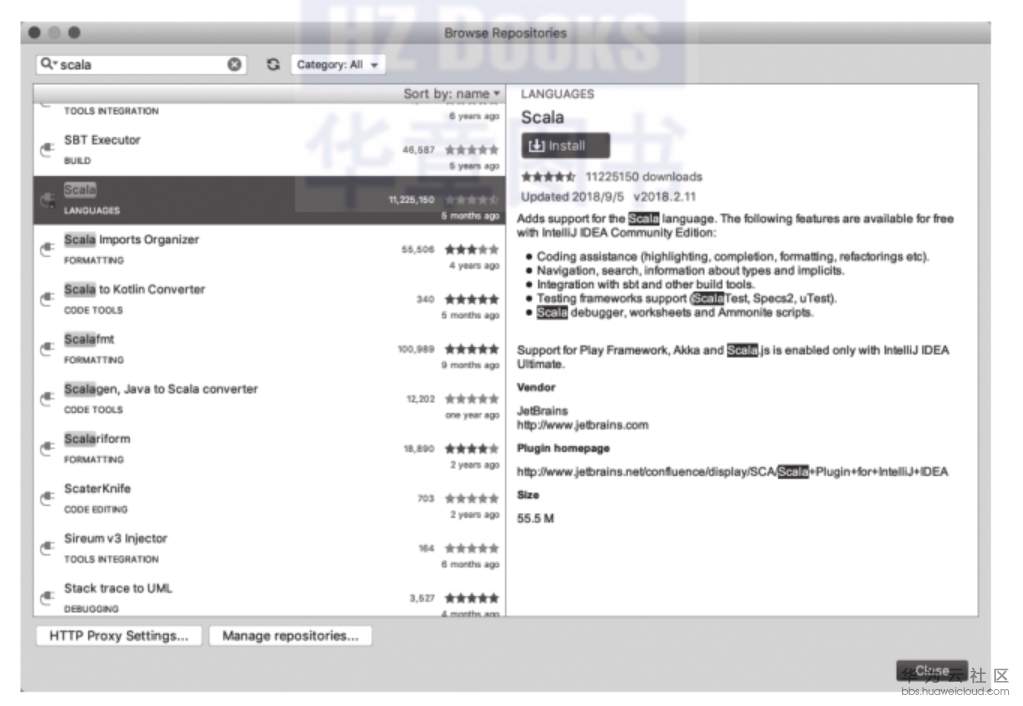Click the 12,202 downloads count
The image size is (1023, 706).
pos(420,399)
